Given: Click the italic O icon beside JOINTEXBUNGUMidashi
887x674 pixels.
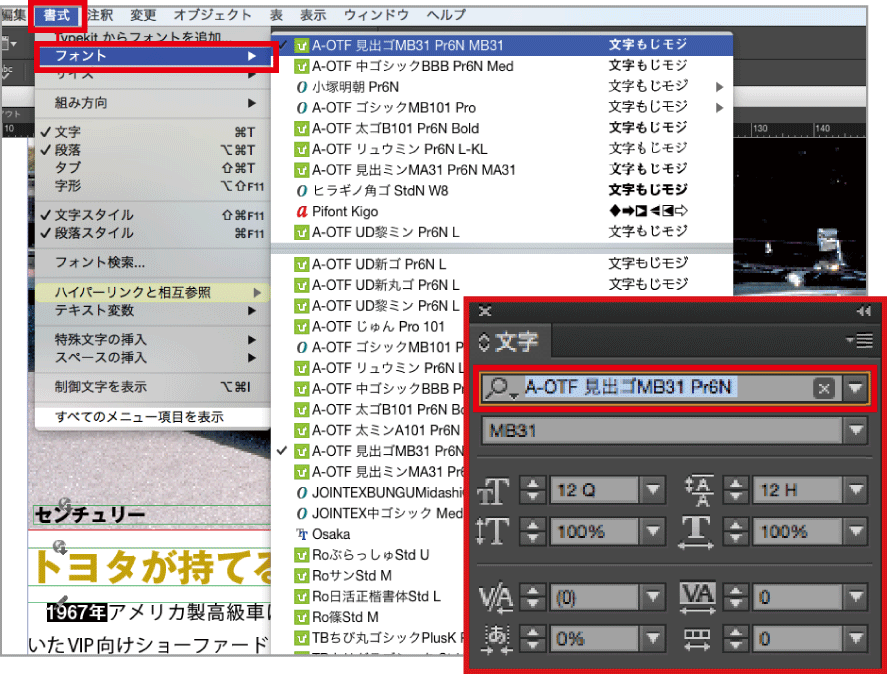Looking at the screenshot, I should (x=302, y=493).
